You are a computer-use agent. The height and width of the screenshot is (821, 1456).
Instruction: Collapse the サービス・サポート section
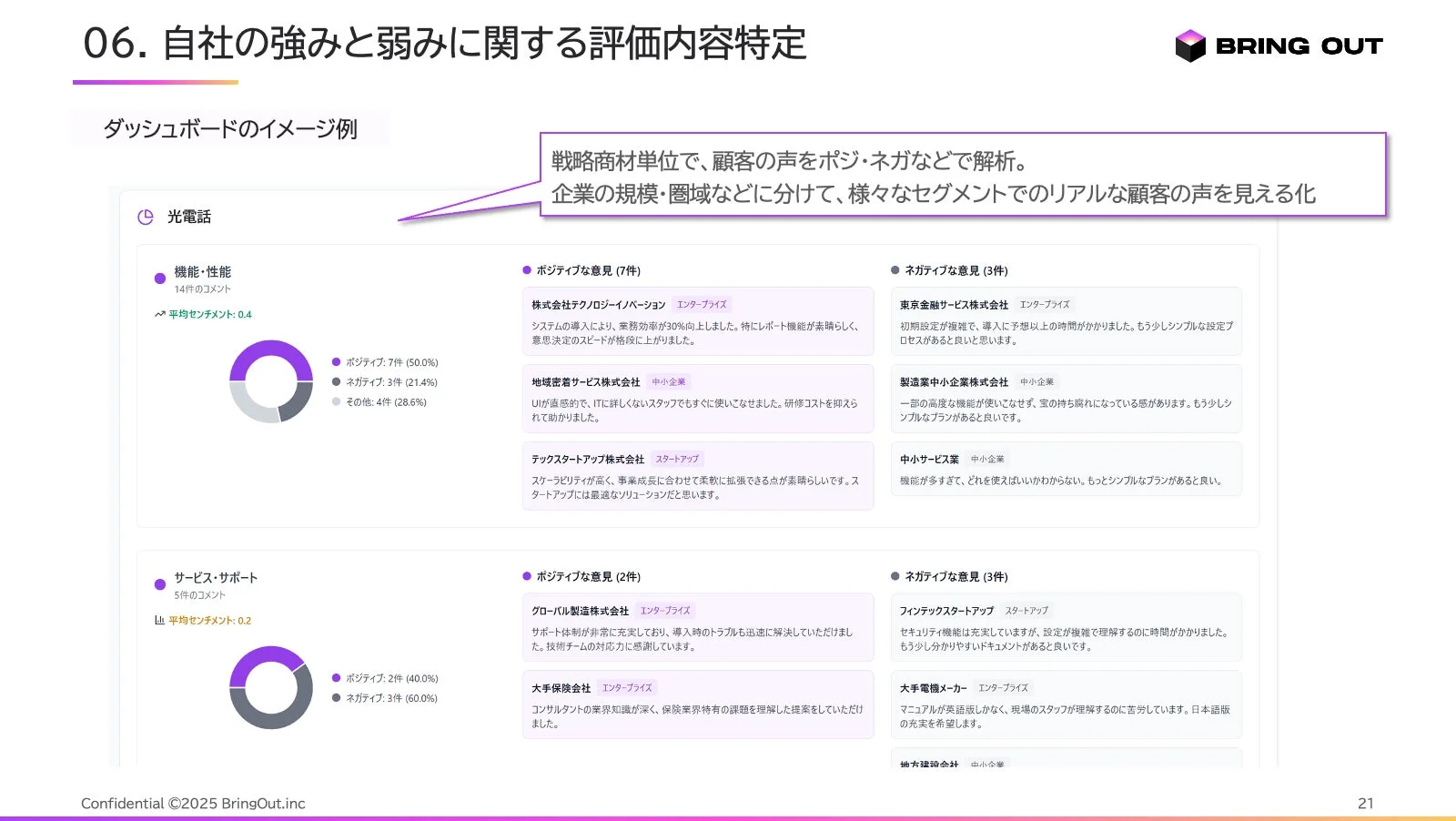pyautogui.click(x=215, y=576)
